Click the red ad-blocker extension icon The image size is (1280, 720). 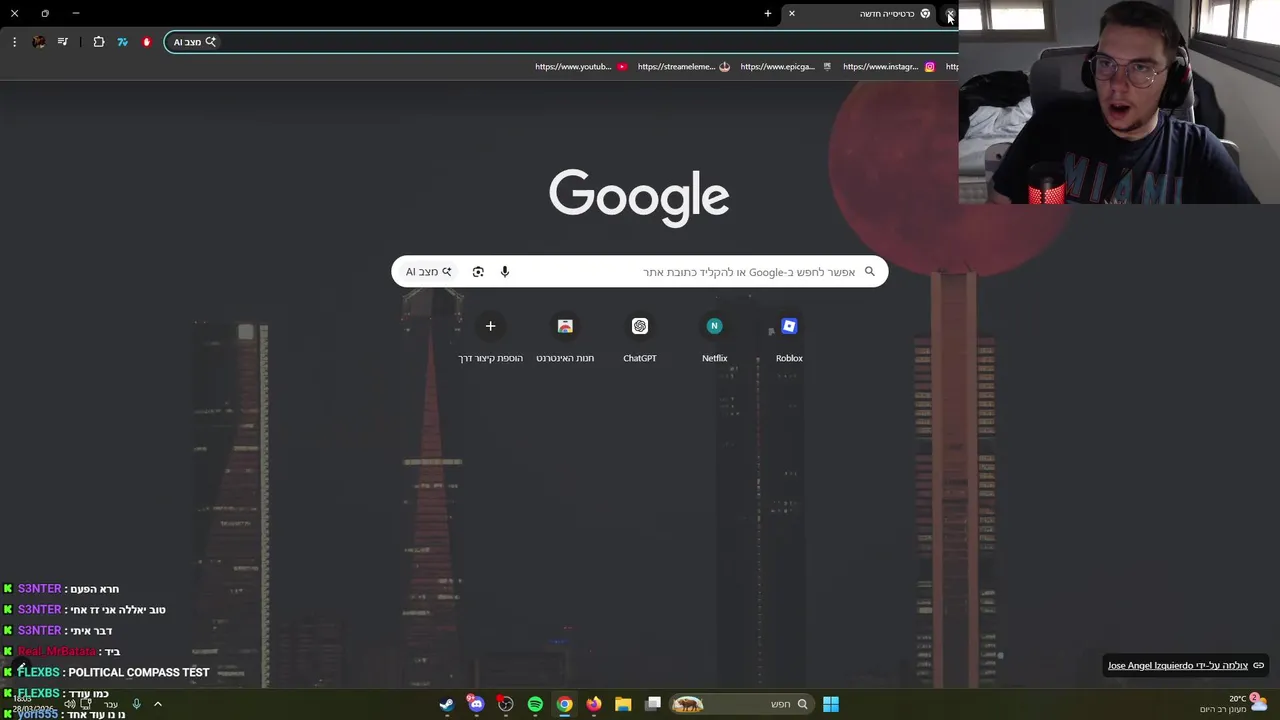(147, 42)
